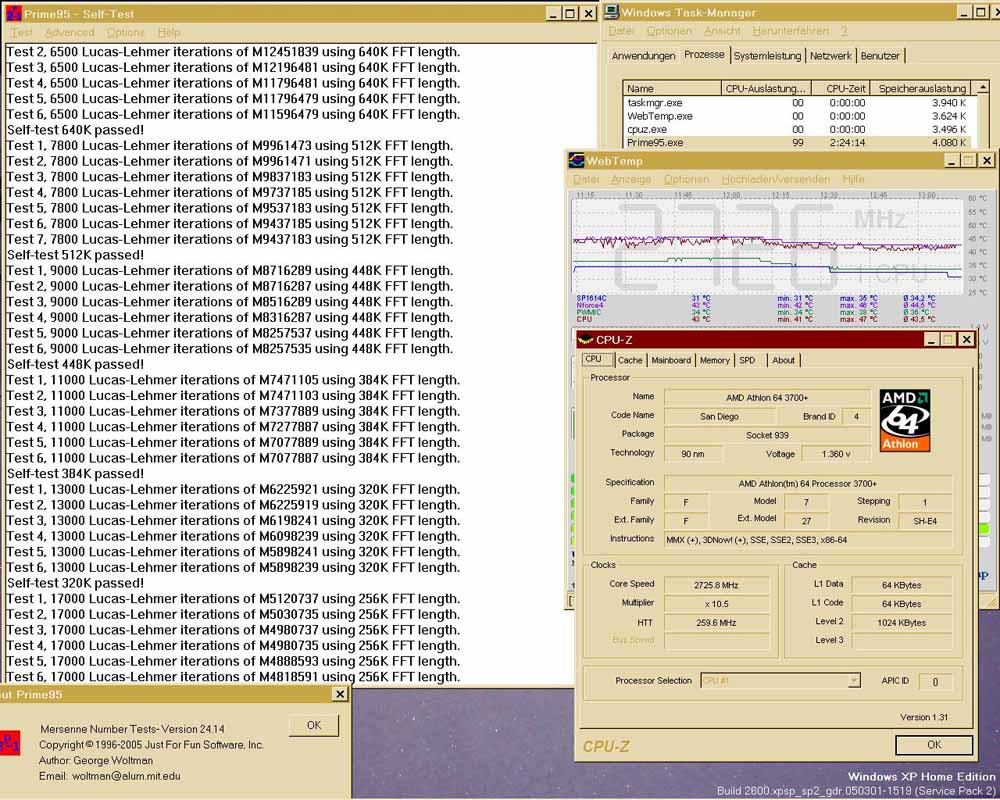
Task: Select the taskmgr.exe process row
Action: pos(798,103)
